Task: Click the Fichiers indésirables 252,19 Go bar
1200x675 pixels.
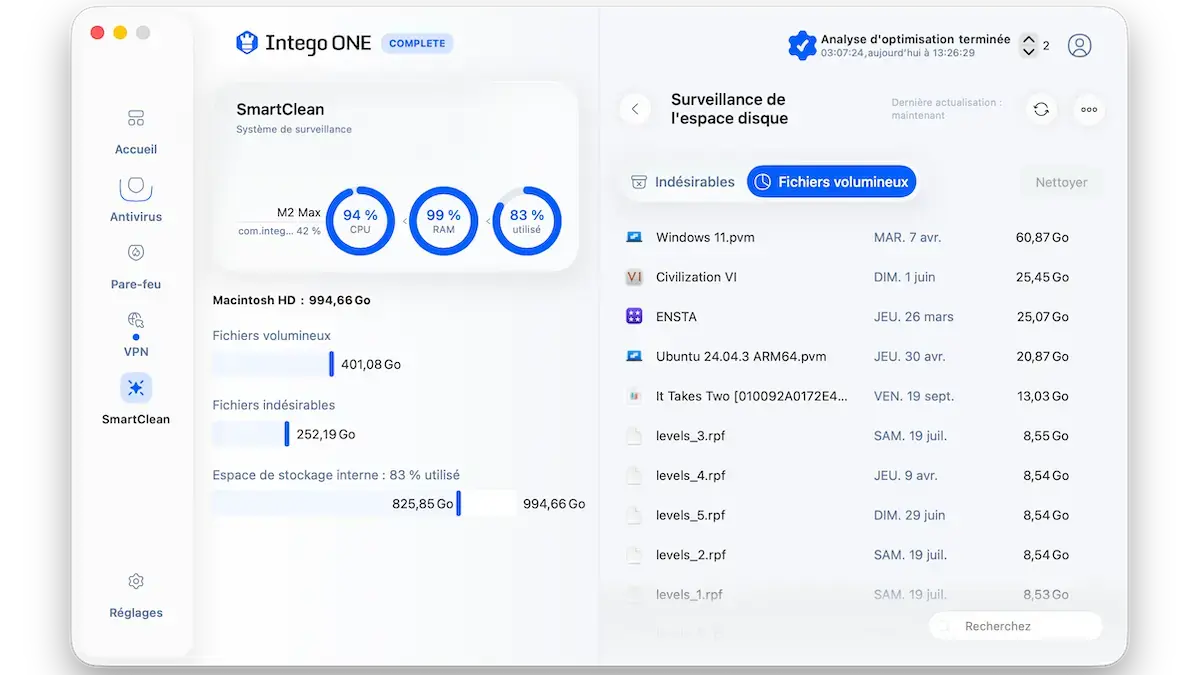Action: (251, 434)
